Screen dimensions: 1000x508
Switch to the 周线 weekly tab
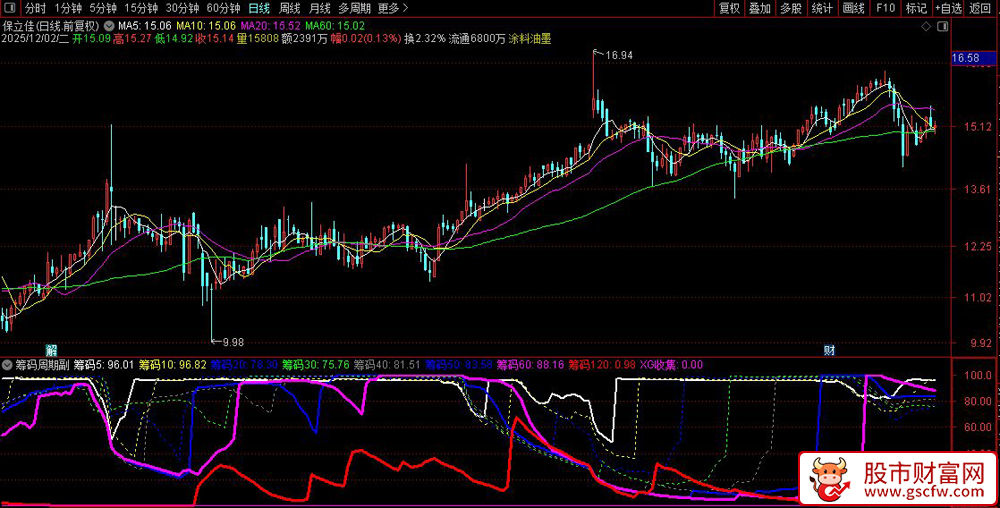[x=290, y=8]
